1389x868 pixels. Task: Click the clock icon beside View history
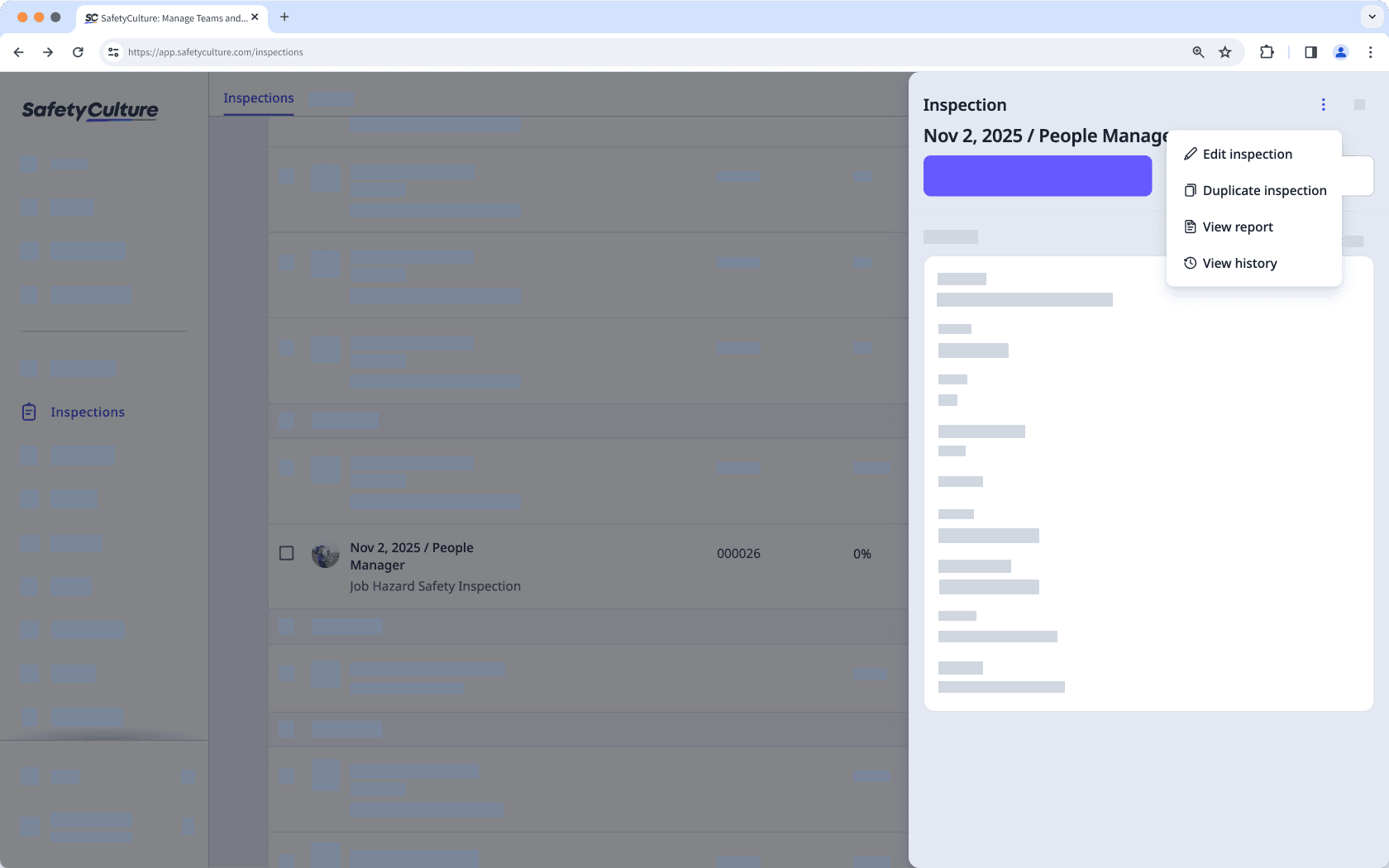1190,264
